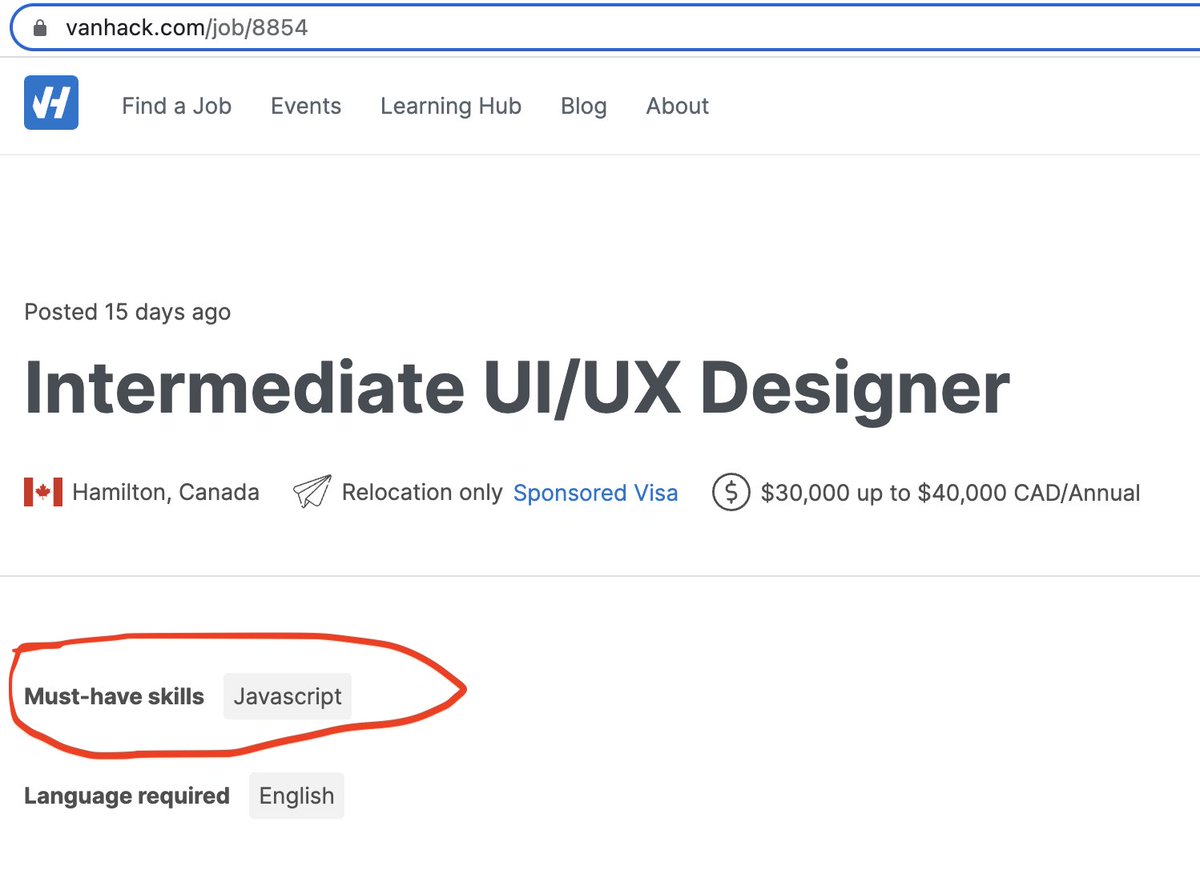This screenshot has height=891, width=1200.
Task: Click the Canadian flag icon
Action: coord(43,492)
